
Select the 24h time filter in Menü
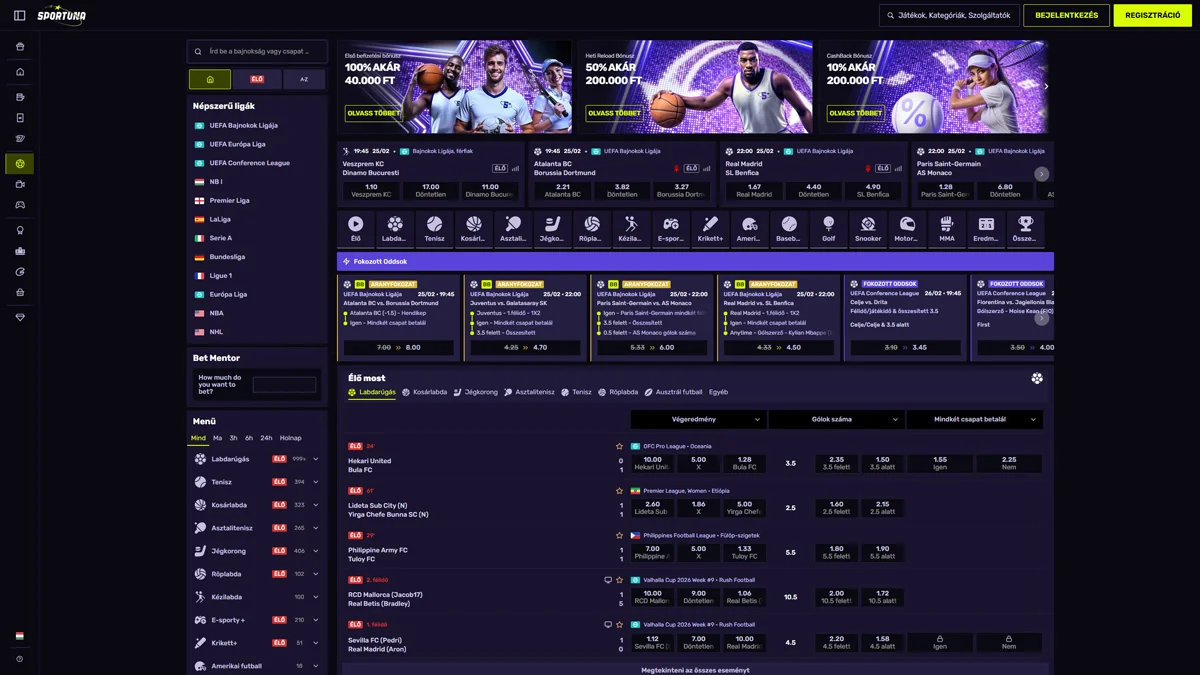point(266,438)
